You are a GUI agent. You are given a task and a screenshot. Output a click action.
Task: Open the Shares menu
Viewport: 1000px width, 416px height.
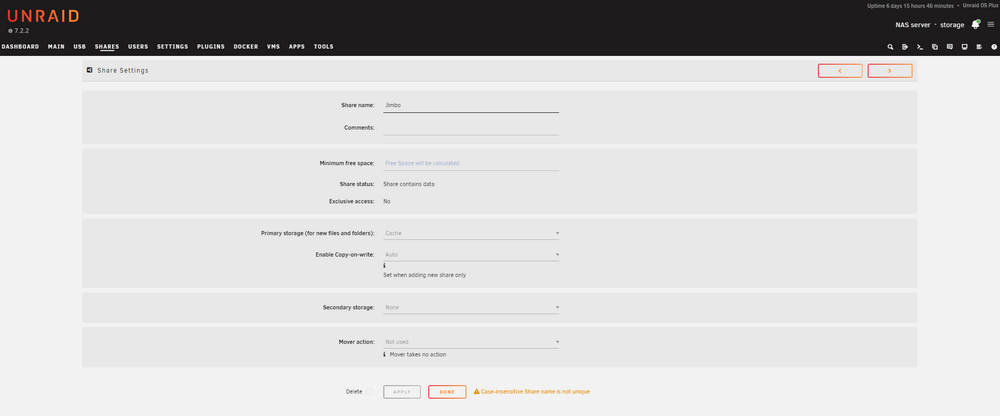coord(107,47)
